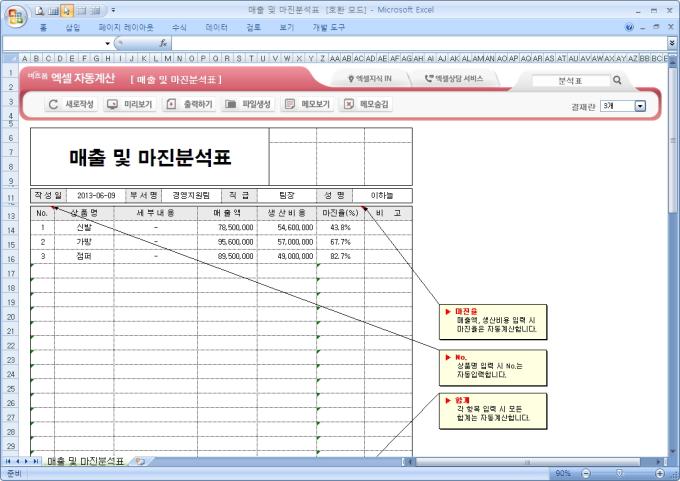This screenshot has height=481, width=680.
Task: Click the 출력하기 printer icon
Action: pyautogui.click(x=171, y=104)
